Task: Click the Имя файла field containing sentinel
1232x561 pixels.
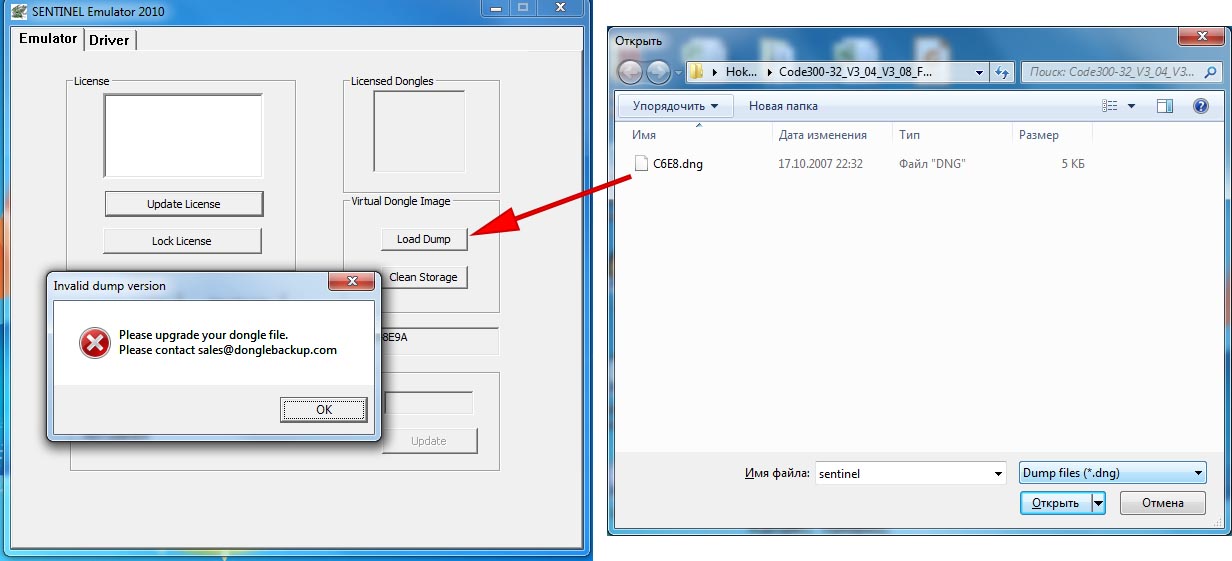Action: tap(901, 474)
